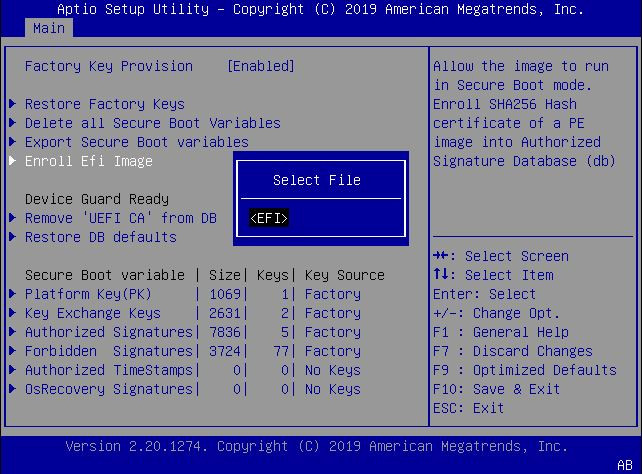642x474 pixels.
Task: Click the +/-: Change Opt. hint
Action: coord(497,313)
